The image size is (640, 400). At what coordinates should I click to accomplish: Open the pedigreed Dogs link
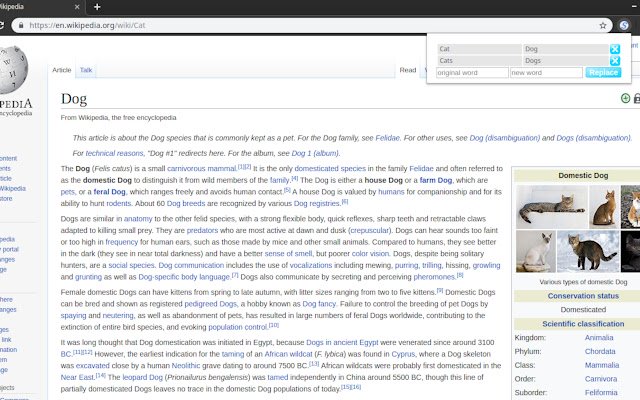211,304
